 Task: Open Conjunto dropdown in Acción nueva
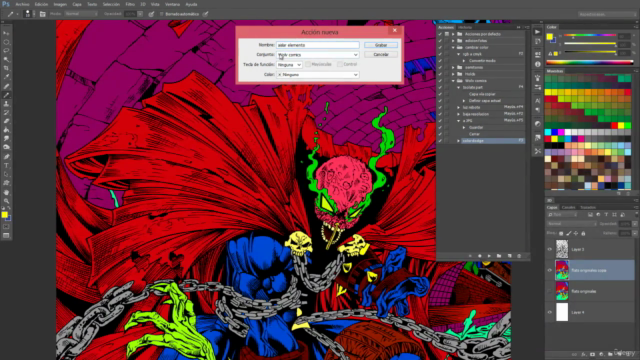pyautogui.click(x=318, y=55)
